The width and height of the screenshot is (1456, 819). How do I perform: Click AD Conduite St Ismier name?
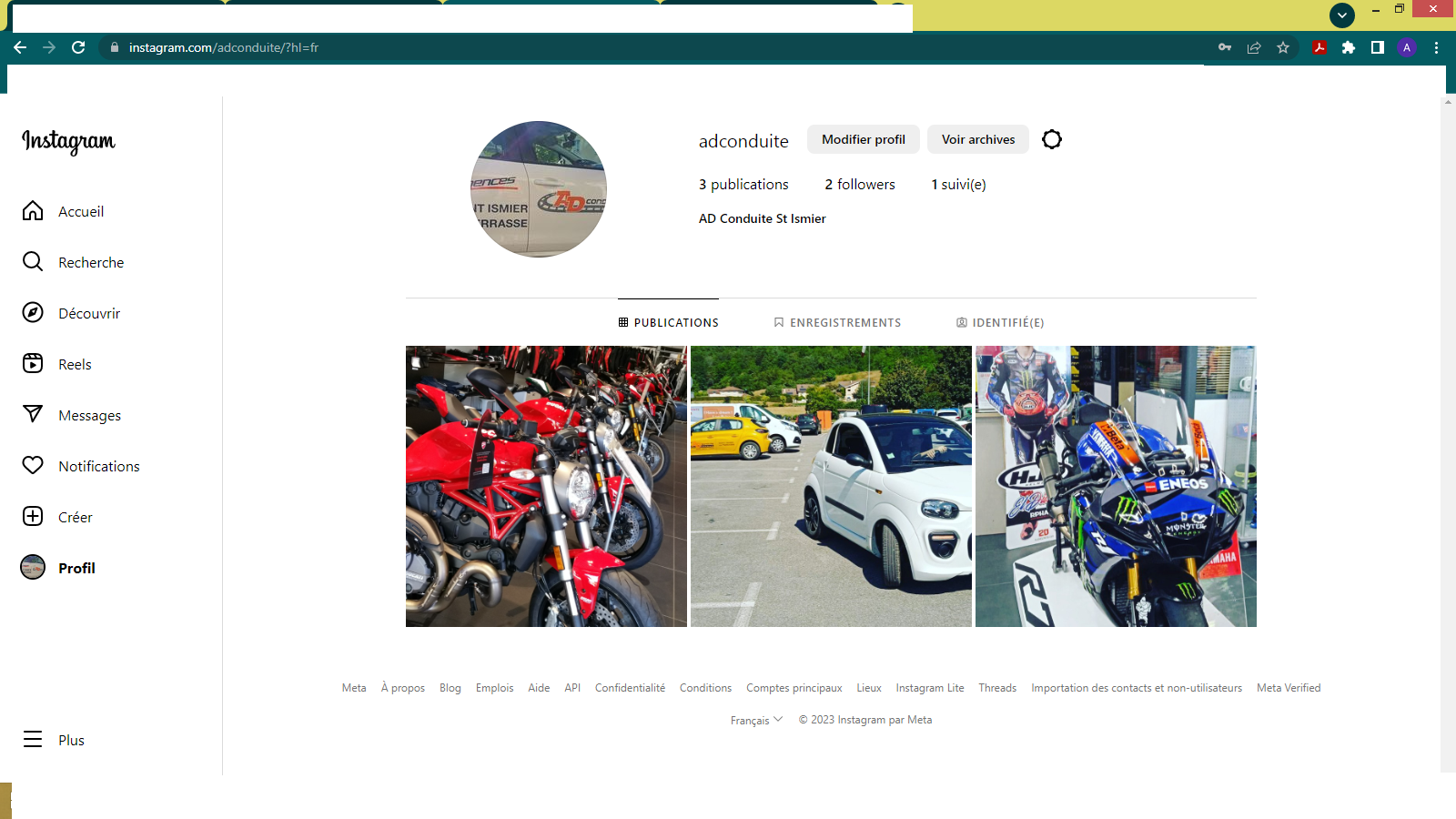[763, 218]
